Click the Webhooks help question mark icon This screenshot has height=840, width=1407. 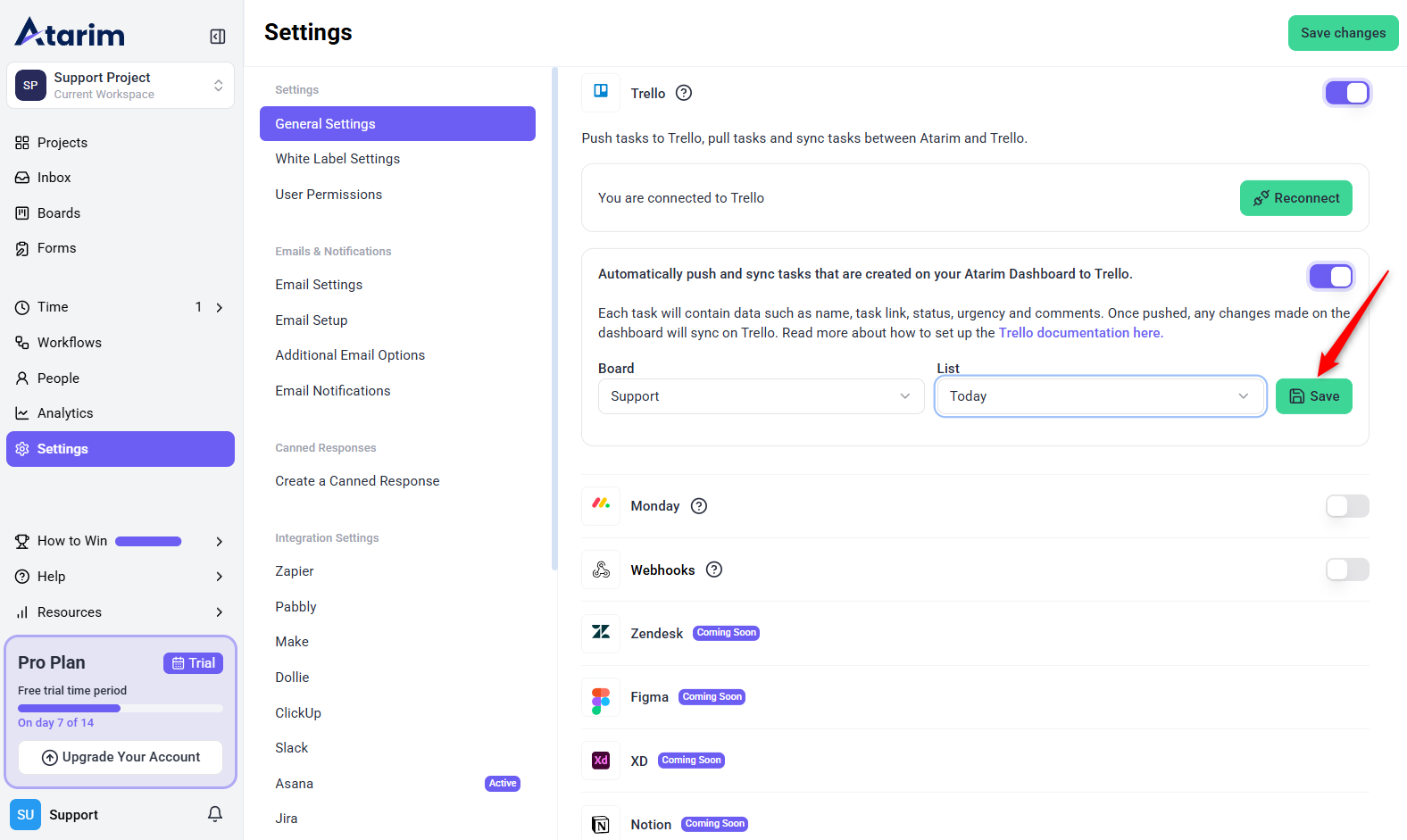(714, 570)
